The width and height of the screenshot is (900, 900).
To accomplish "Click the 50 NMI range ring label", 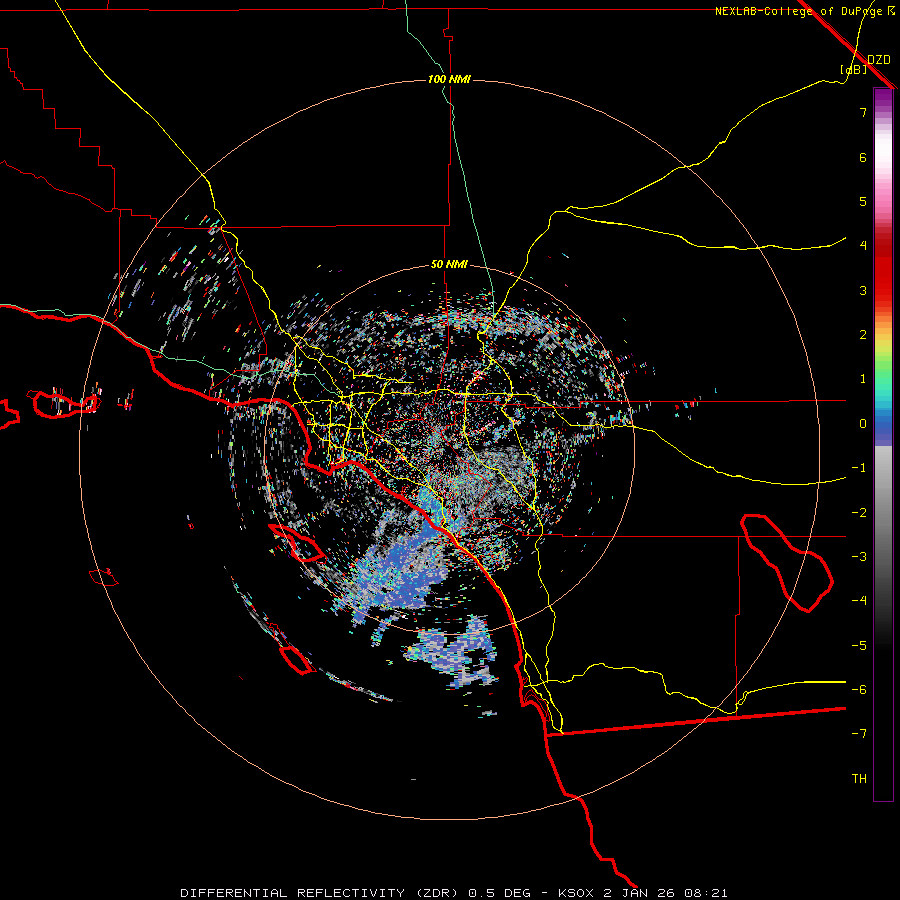I will (449, 265).
